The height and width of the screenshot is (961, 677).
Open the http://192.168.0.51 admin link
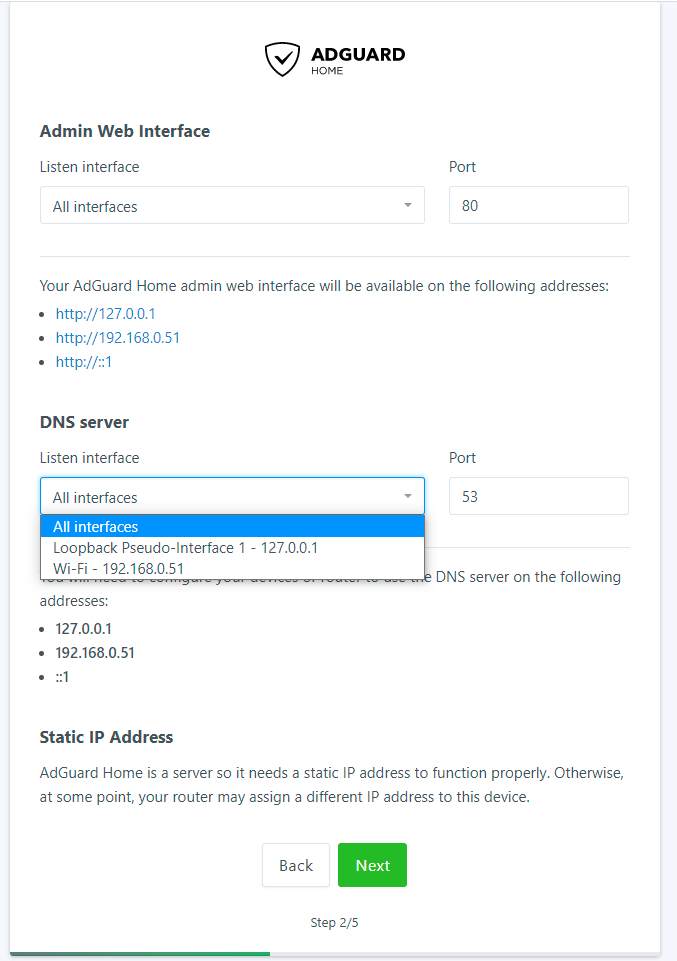coord(118,338)
